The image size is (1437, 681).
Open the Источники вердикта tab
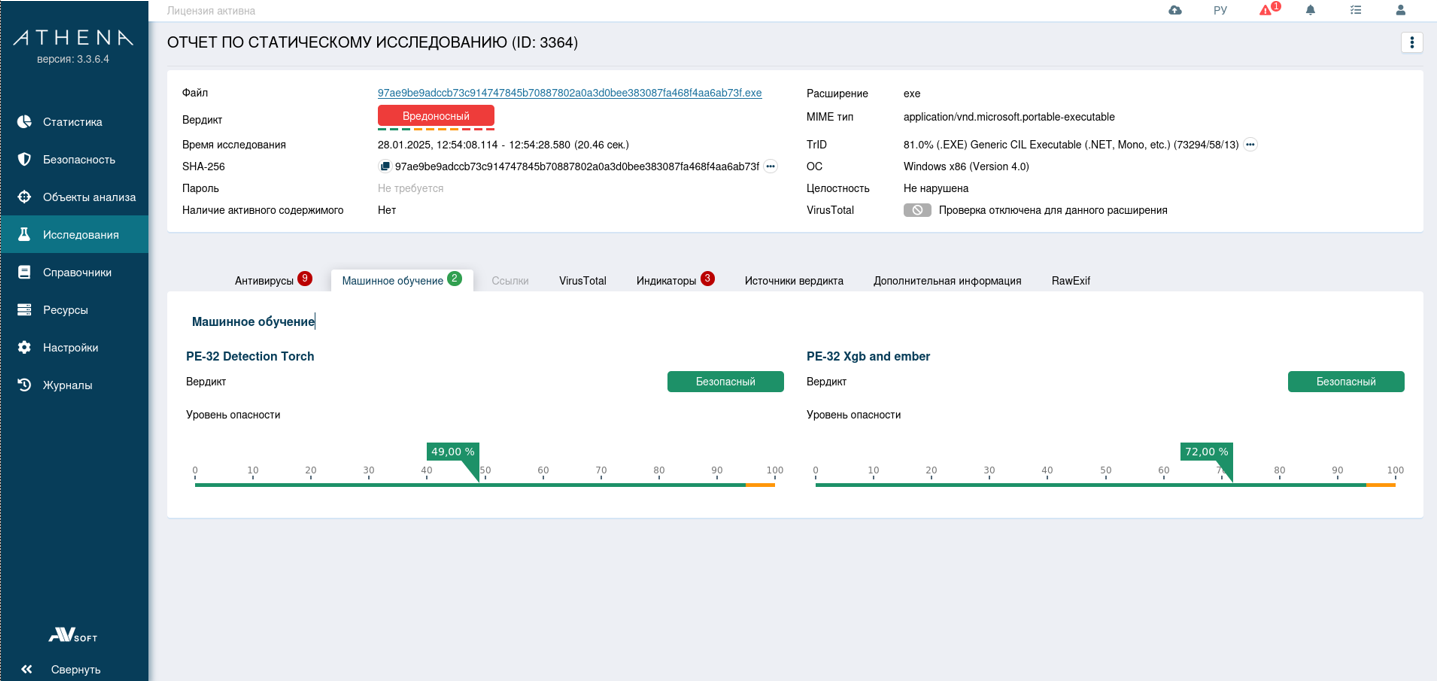793,281
